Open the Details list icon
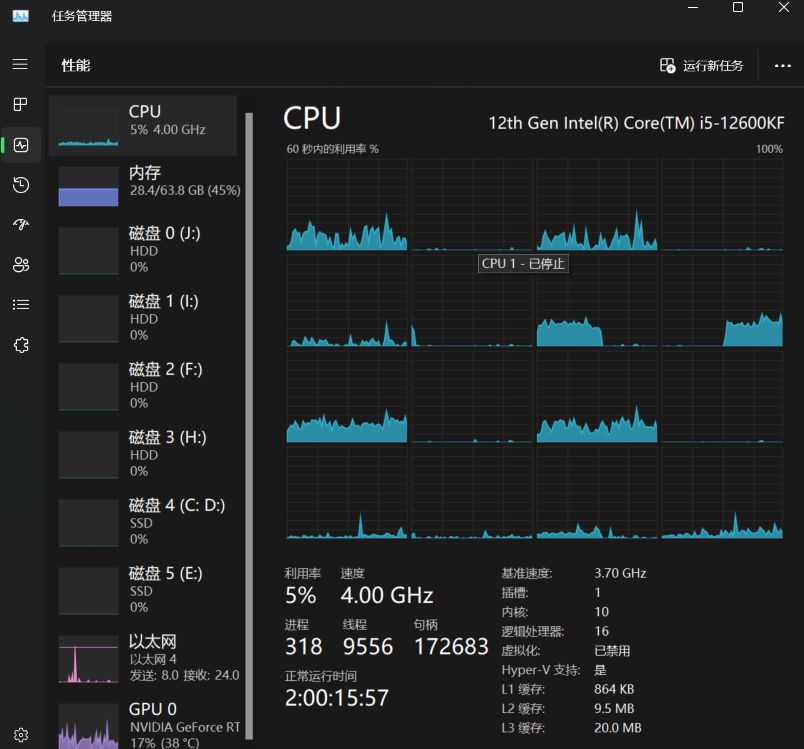The image size is (804, 749). point(21,305)
